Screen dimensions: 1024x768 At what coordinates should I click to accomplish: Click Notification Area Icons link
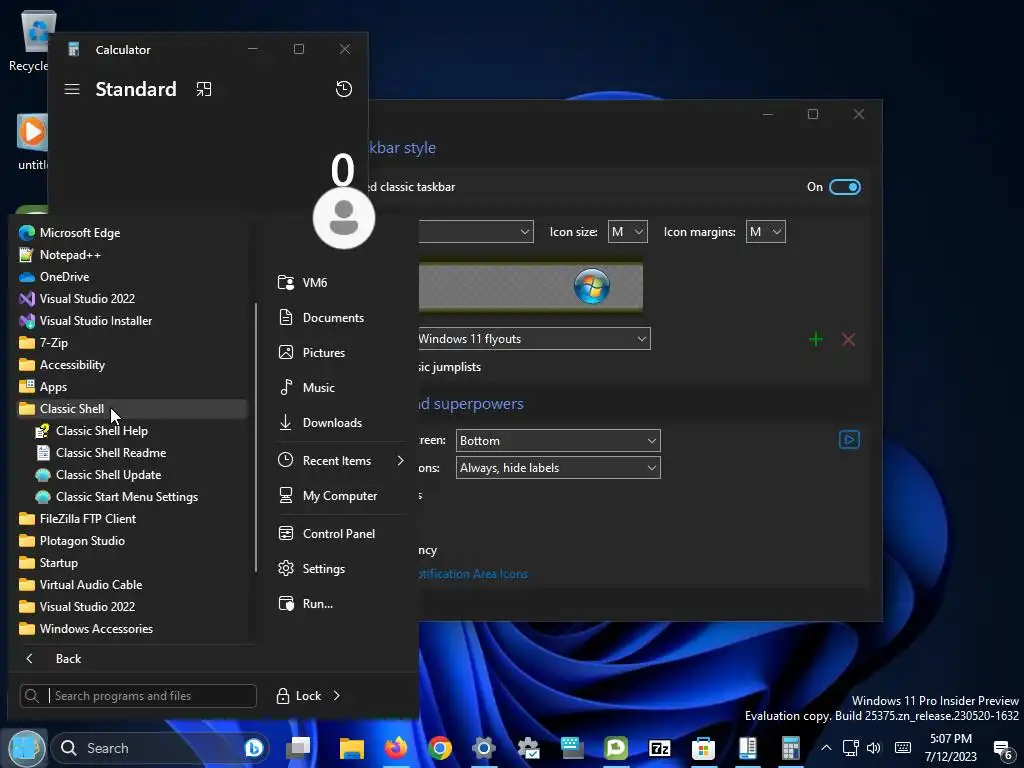pos(472,575)
